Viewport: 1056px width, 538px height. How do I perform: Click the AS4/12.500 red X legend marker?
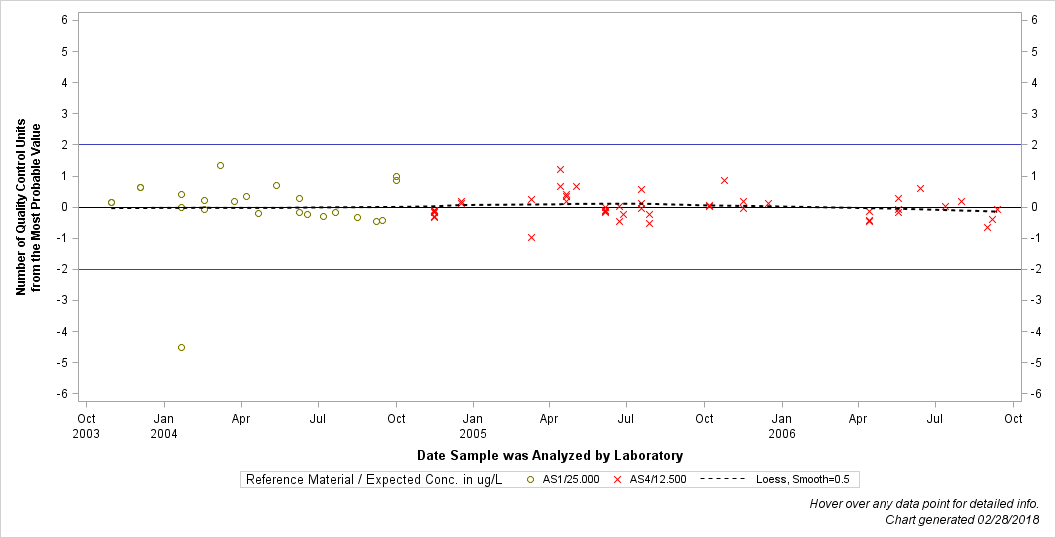pos(617,479)
